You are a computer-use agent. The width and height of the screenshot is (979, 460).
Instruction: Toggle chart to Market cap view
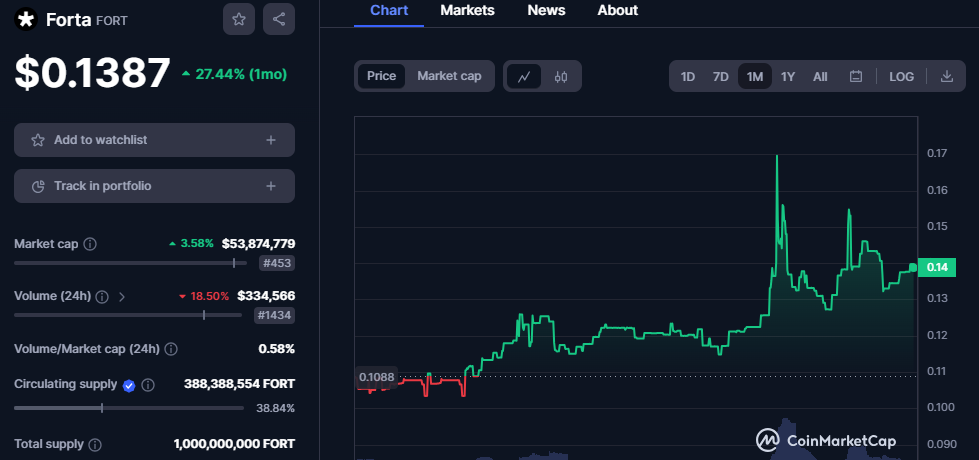pos(449,76)
